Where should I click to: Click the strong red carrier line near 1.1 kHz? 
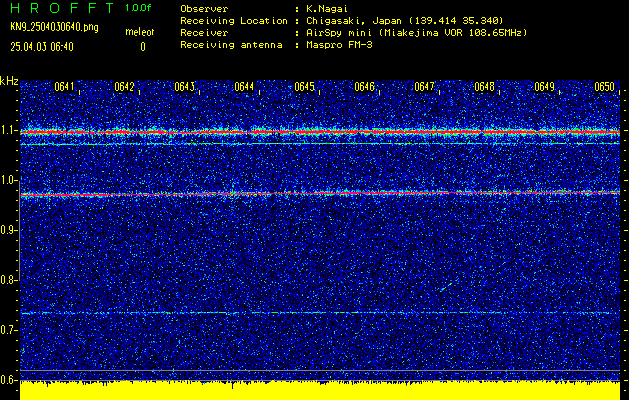point(320,132)
